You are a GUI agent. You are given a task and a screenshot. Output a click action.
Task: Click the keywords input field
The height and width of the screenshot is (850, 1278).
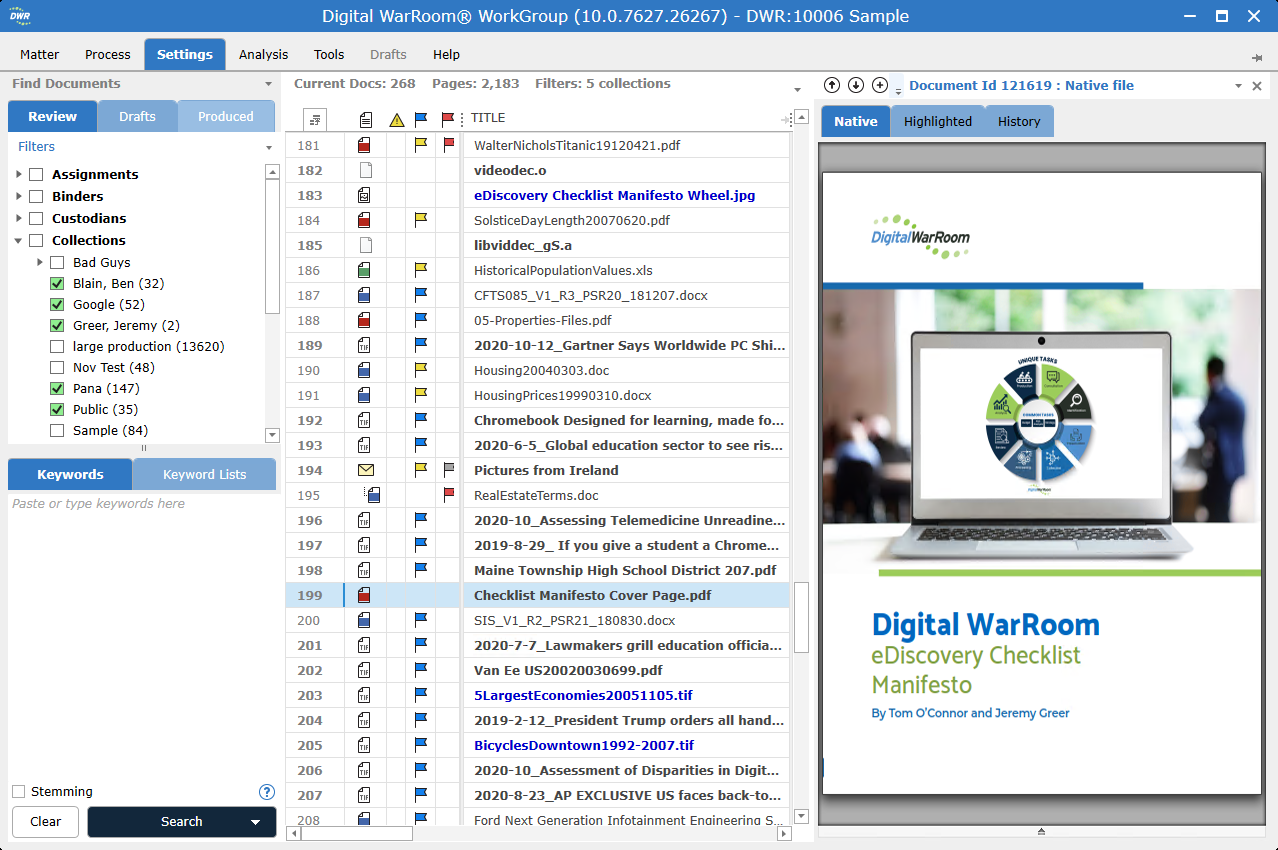143,636
